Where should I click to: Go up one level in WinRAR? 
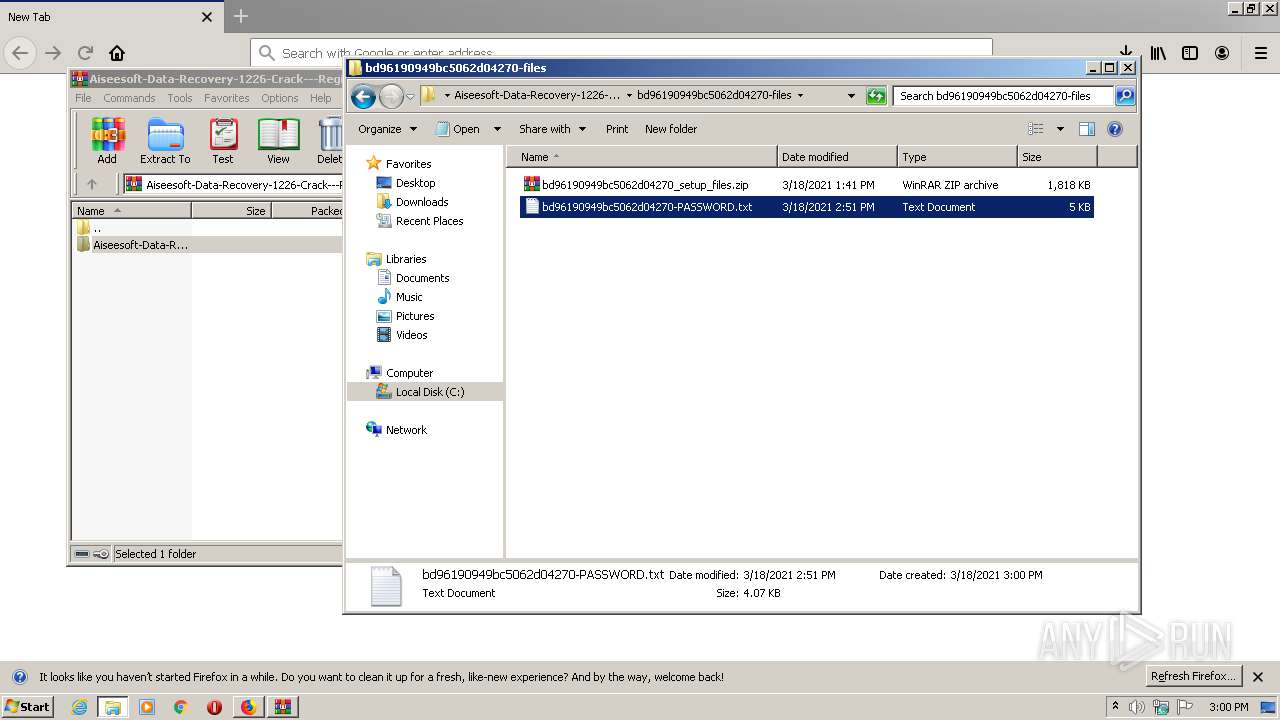92,184
